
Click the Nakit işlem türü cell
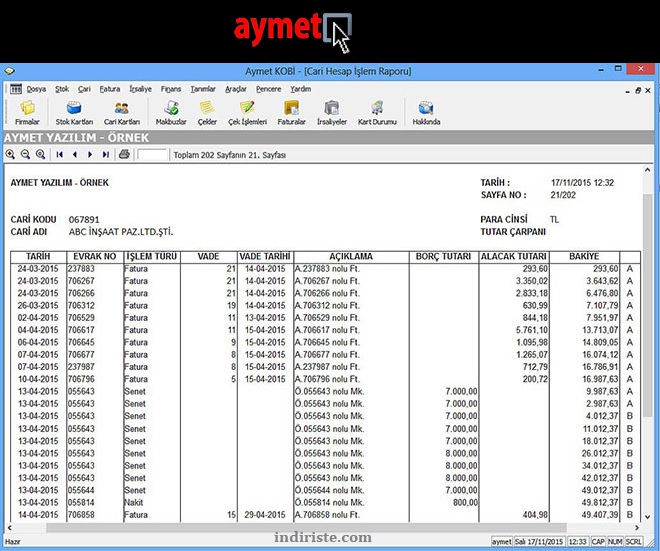coord(134,502)
